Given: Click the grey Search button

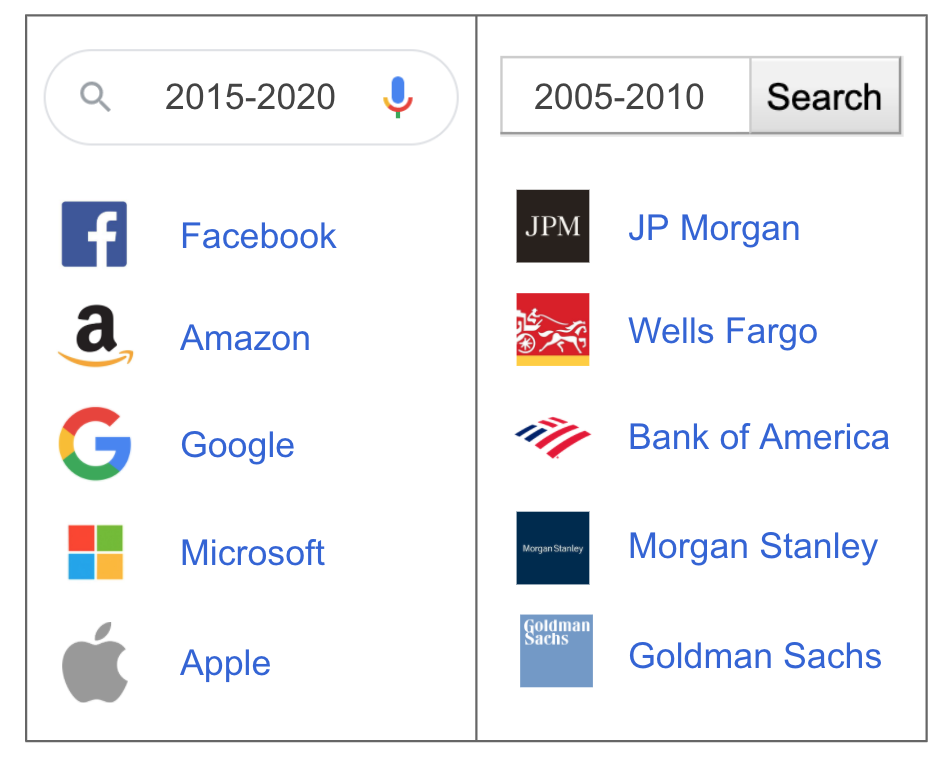Looking at the screenshot, I should pyautogui.click(x=825, y=96).
